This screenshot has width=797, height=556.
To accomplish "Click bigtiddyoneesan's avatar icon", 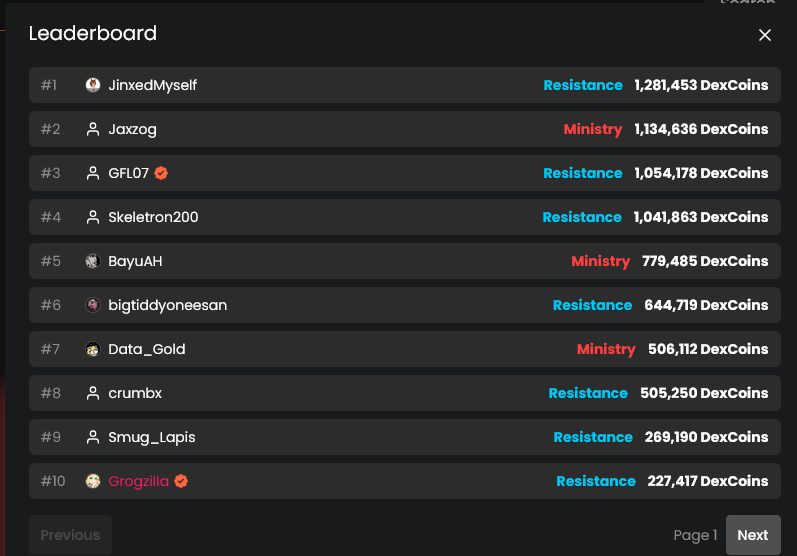I will coord(93,305).
